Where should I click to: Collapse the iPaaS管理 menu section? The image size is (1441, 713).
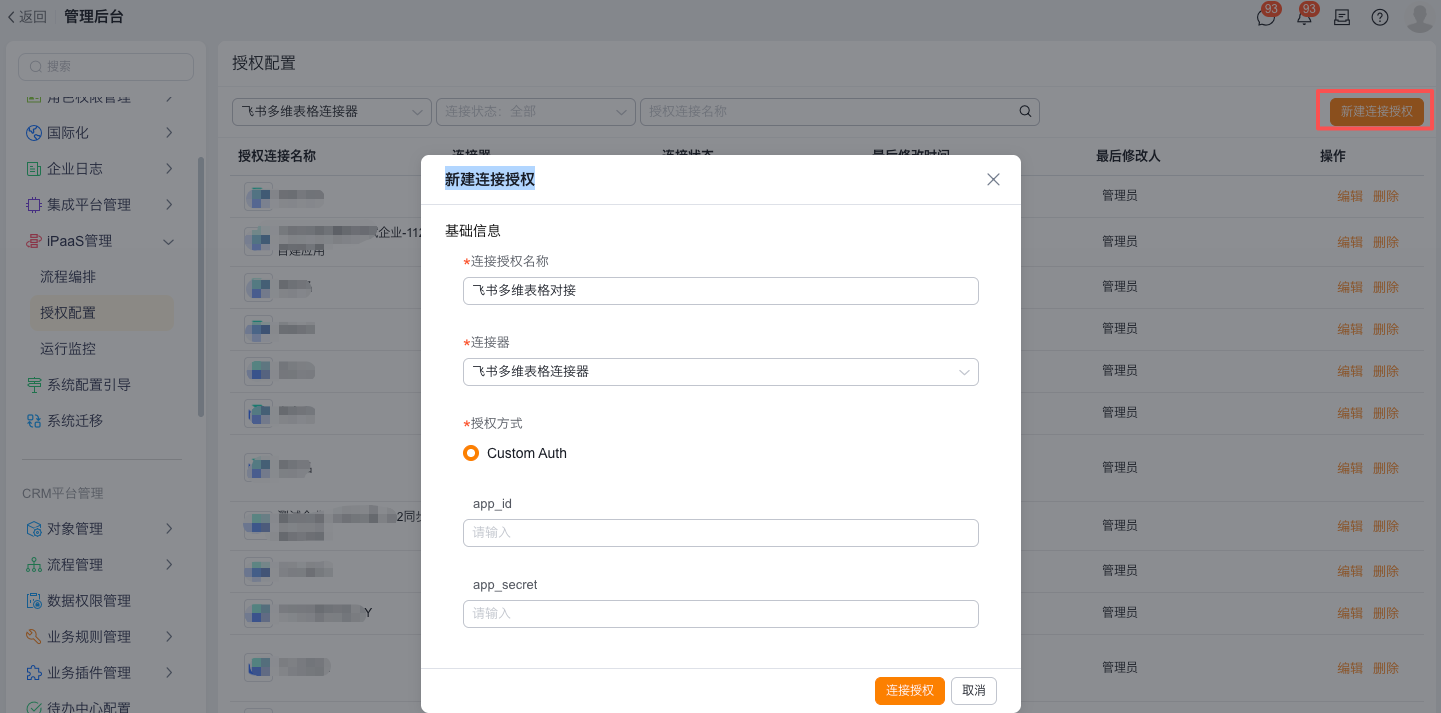(x=168, y=241)
